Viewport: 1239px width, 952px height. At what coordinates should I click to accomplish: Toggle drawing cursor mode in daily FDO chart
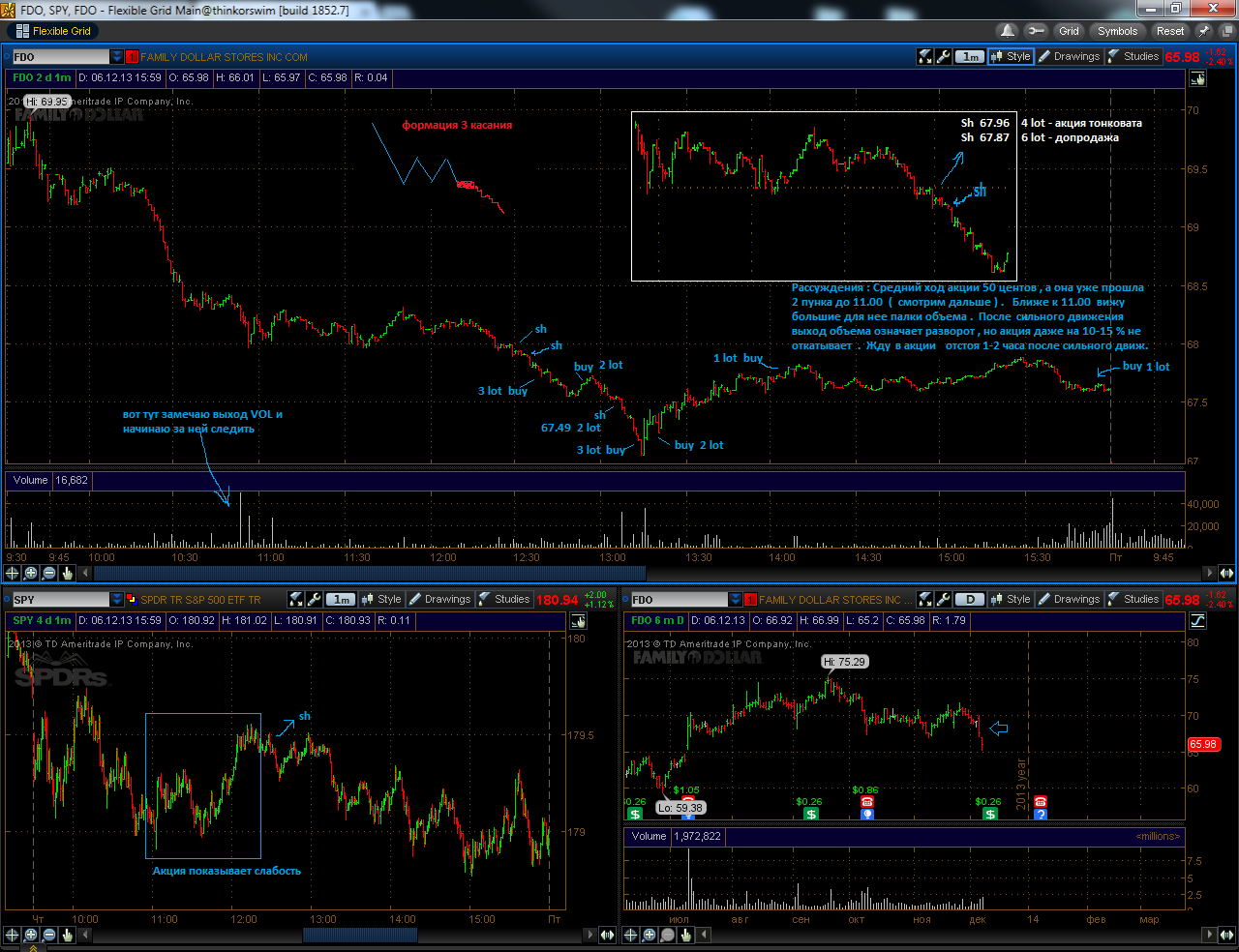tap(1198, 620)
